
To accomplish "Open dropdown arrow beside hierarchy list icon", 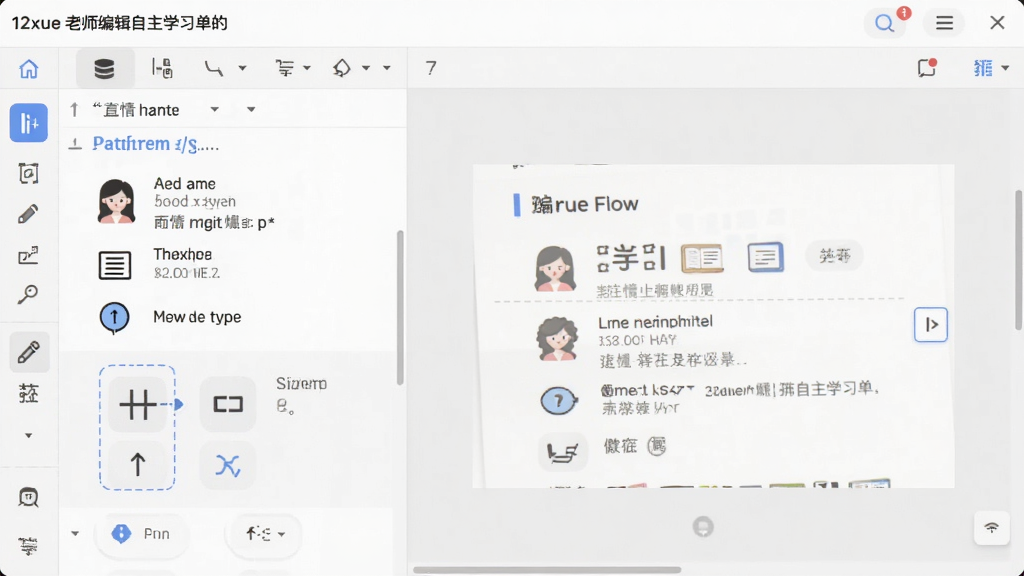I will pos(307,68).
